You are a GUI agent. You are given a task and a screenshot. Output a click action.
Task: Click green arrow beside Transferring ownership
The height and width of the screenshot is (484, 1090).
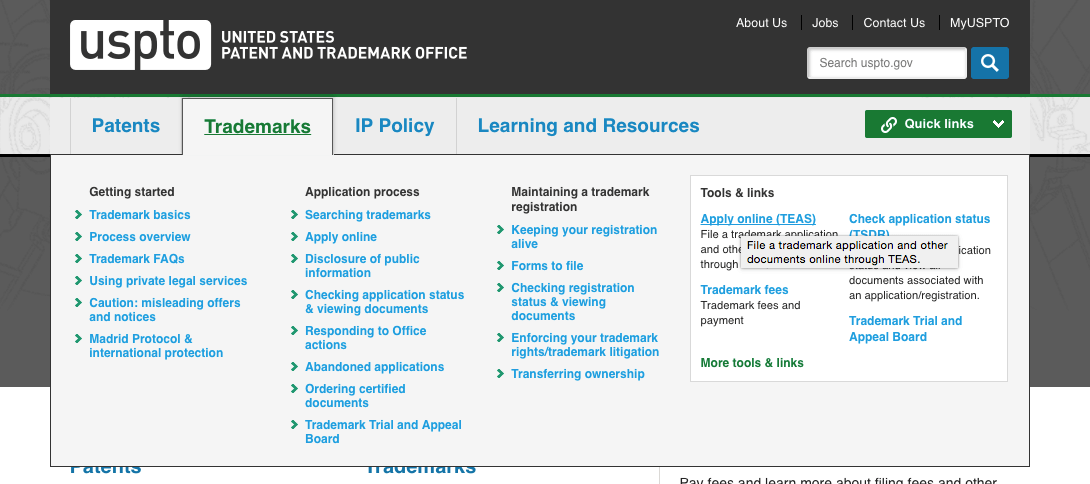point(501,373)
